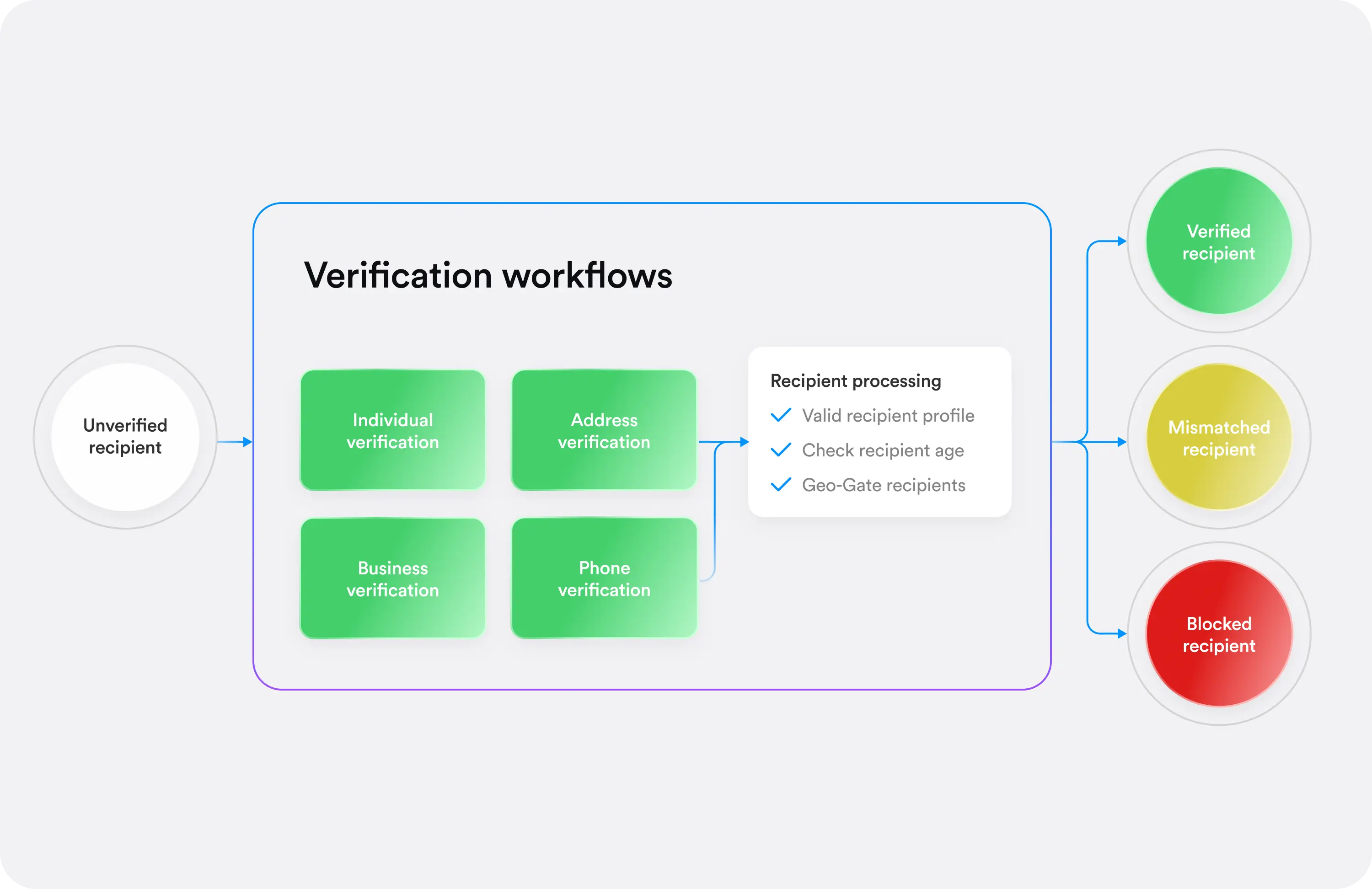Click arrowhead pointing to Mismatched recipient
1372x889 pixels.
pyautogui.click(x=1121, y=442)
